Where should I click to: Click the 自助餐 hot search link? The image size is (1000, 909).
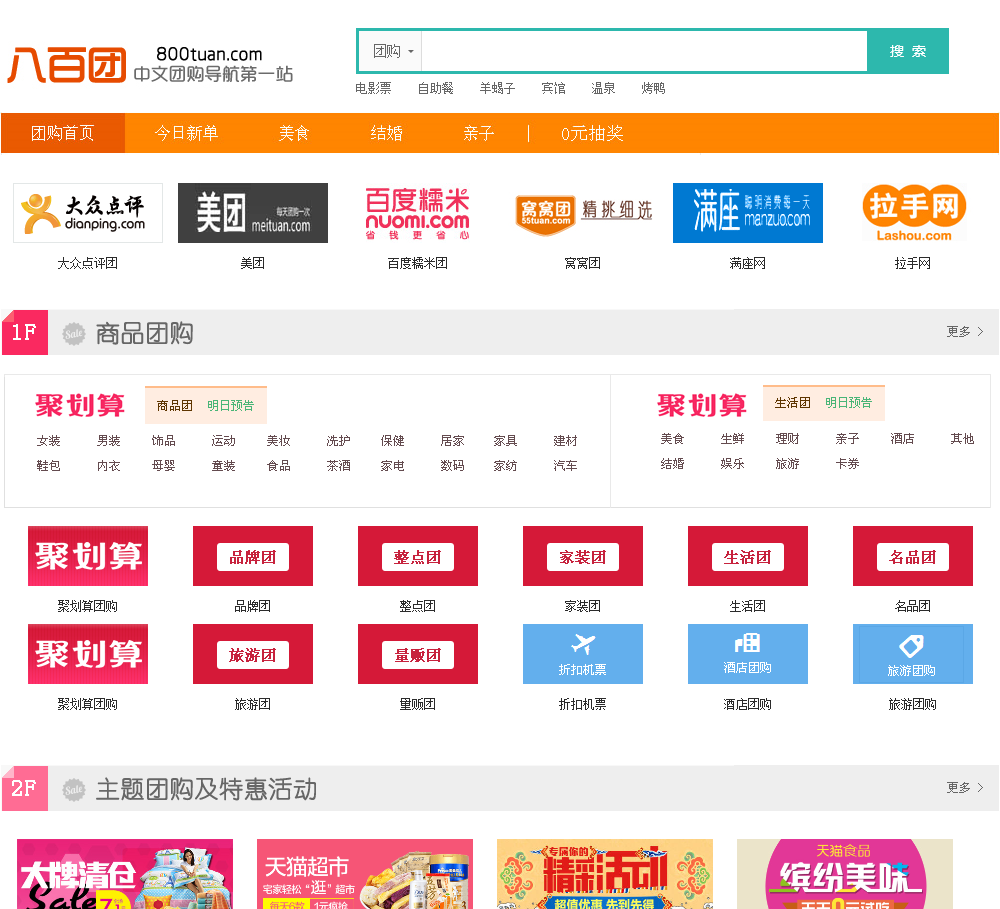[x=436, y=89]
